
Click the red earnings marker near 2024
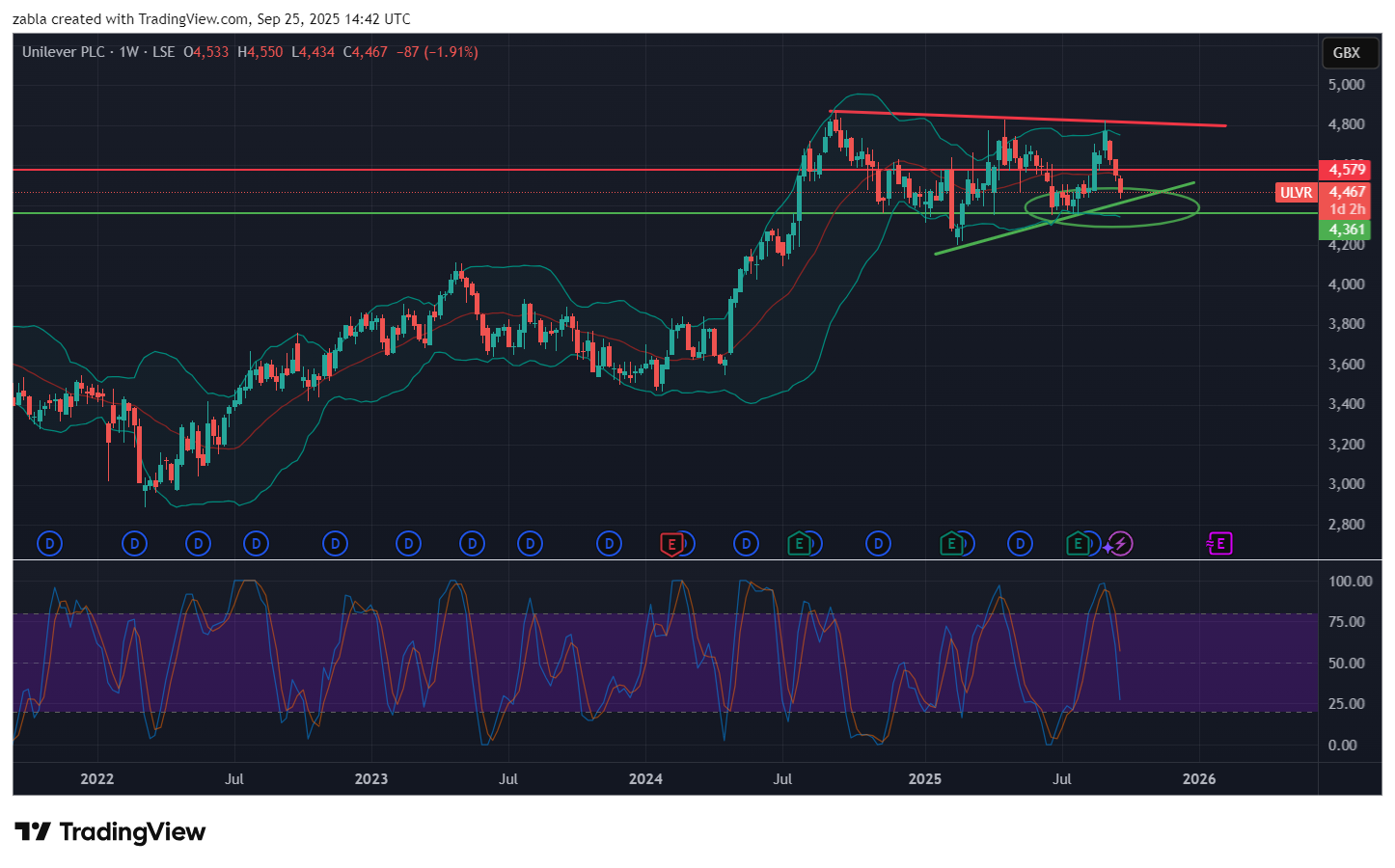671,544
